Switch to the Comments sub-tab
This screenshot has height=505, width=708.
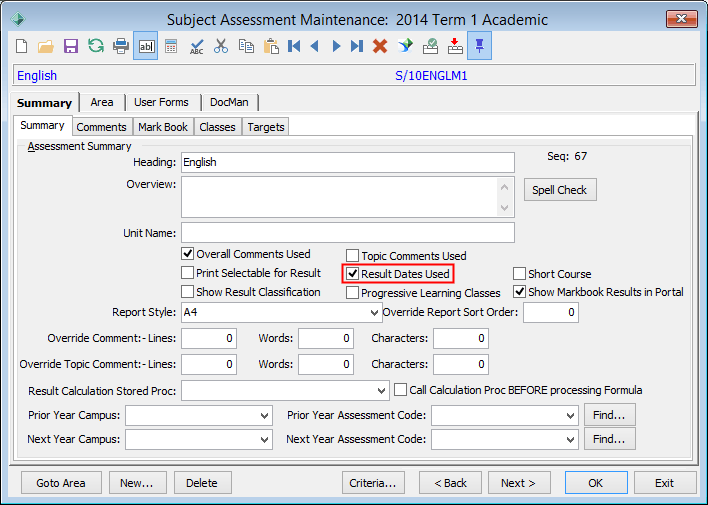pos(101,127)
